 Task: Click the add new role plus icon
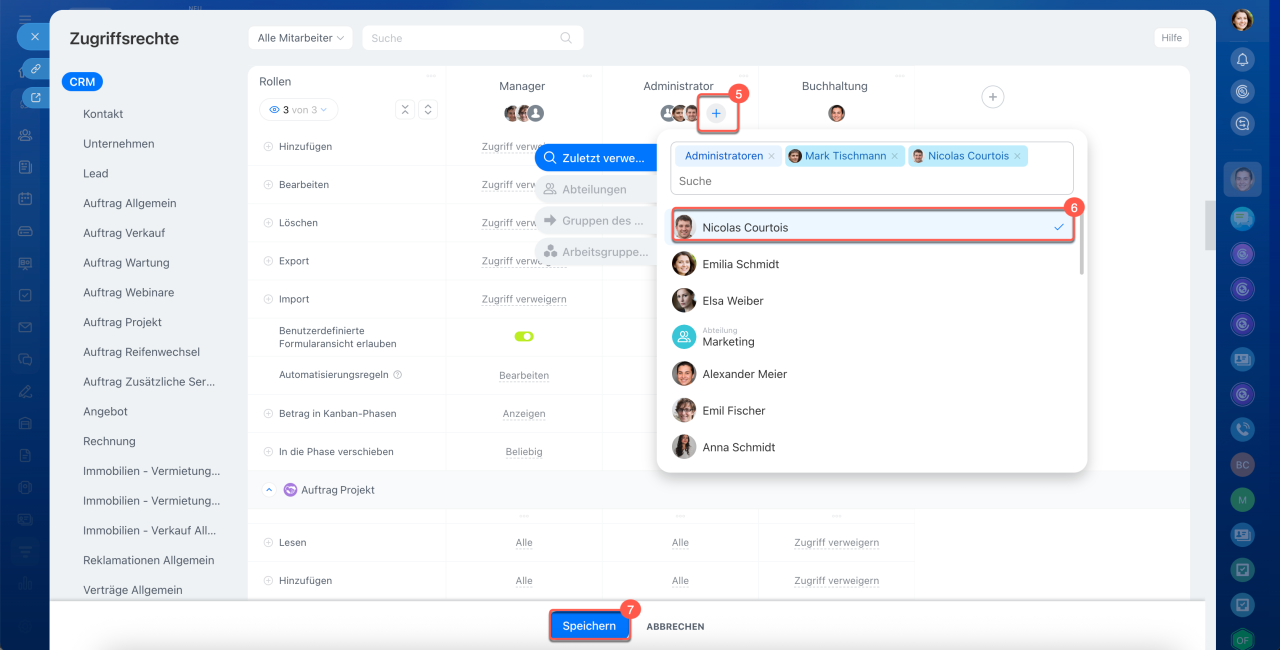pos(992,97)
